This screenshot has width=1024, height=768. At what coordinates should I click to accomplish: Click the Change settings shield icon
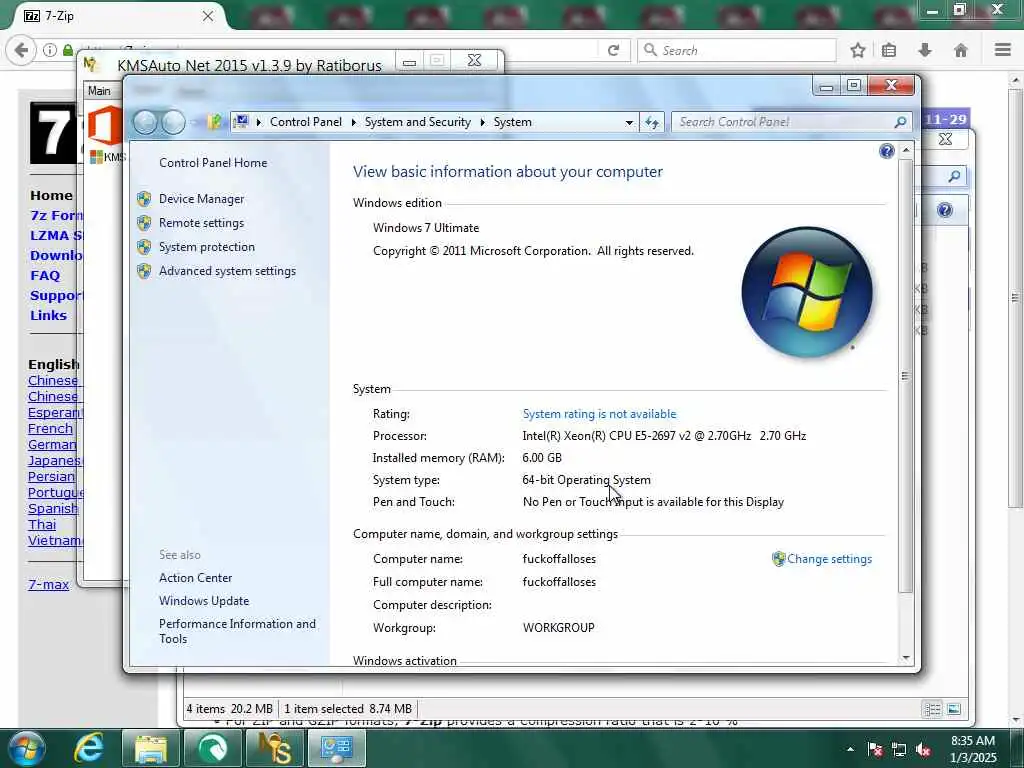click(778, 559)
